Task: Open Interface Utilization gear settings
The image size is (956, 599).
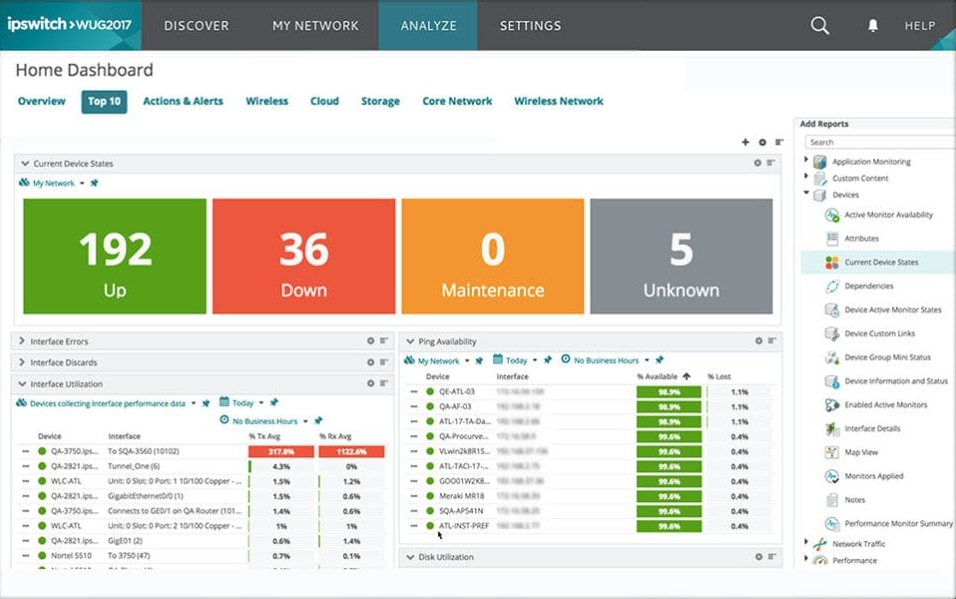Action: [370, 384]
